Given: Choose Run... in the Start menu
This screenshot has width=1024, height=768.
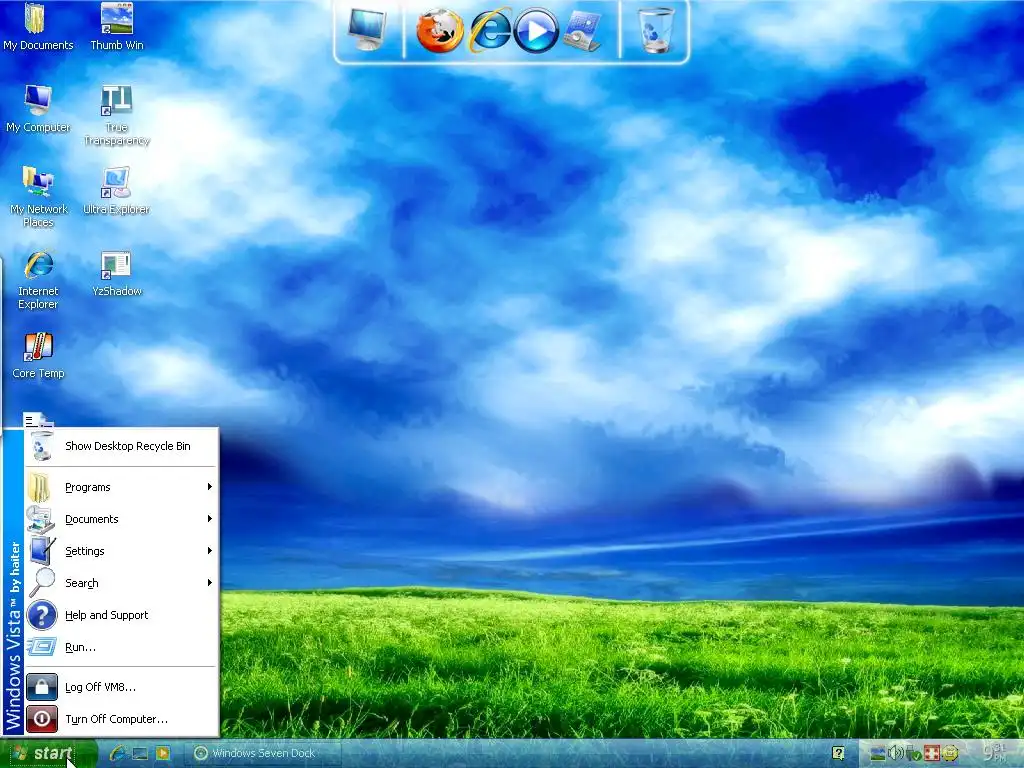Looking at the screenshot, I should (120, 647).
